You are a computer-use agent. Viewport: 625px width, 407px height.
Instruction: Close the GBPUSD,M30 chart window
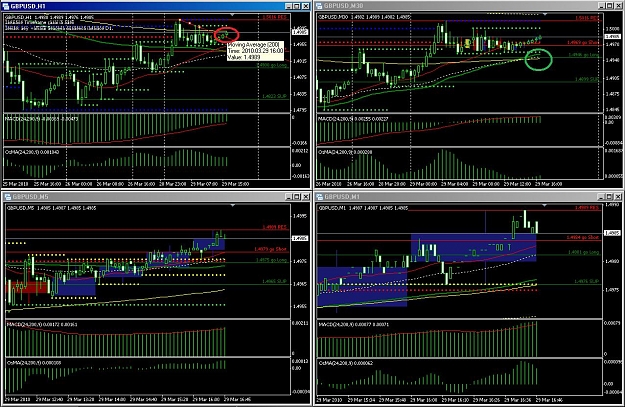click(618, 6)
